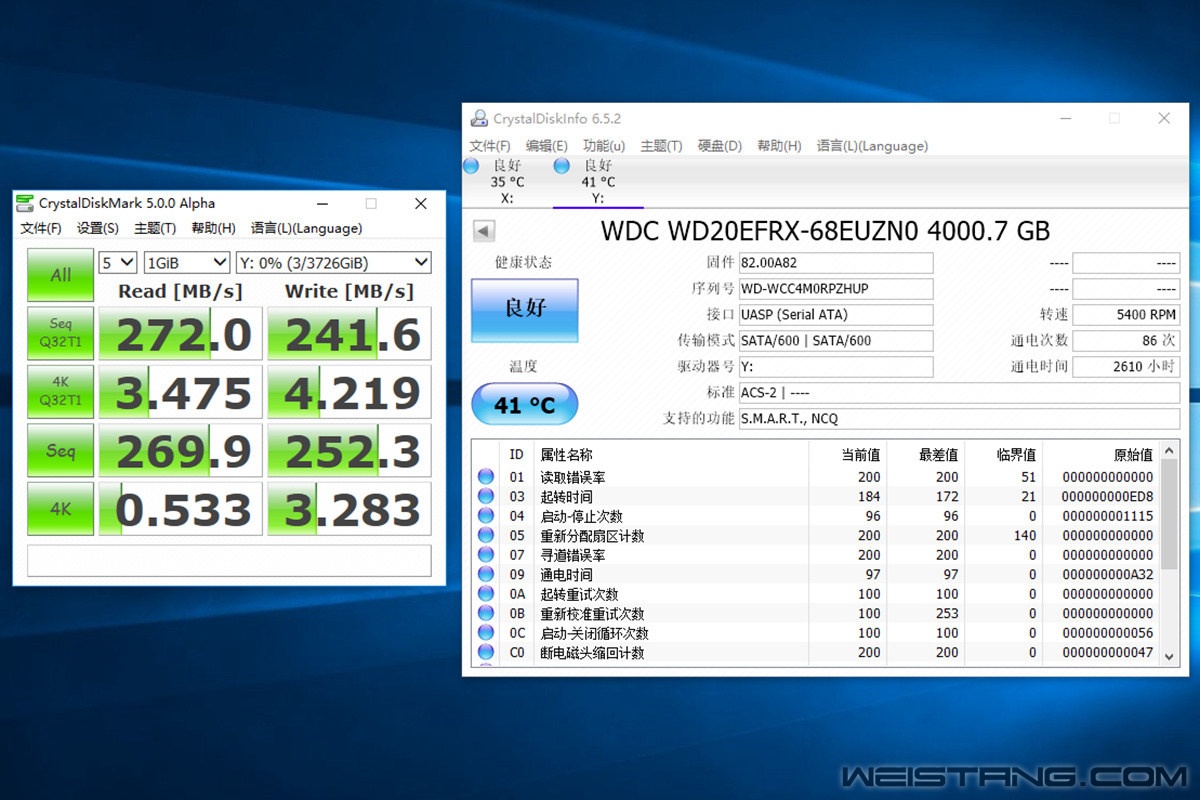The image size is (1200, 800).
Task: Select the Y: disk status orb
Action: coord(561,165)
